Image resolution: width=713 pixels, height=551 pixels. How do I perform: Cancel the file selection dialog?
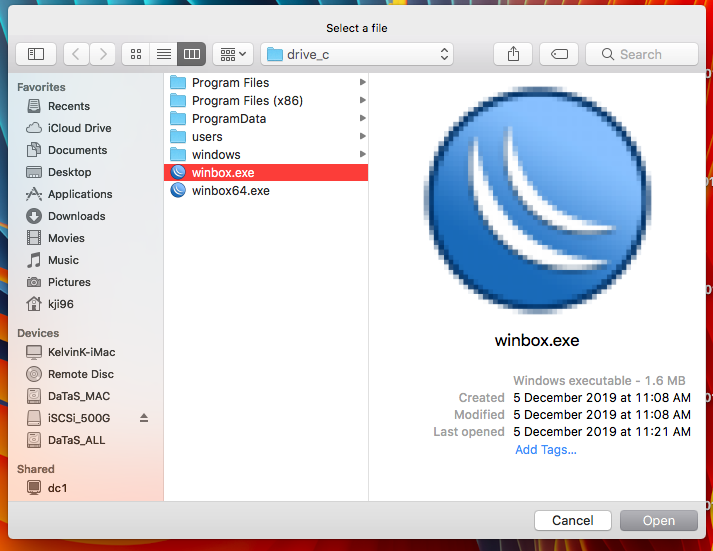coord(572,520)
